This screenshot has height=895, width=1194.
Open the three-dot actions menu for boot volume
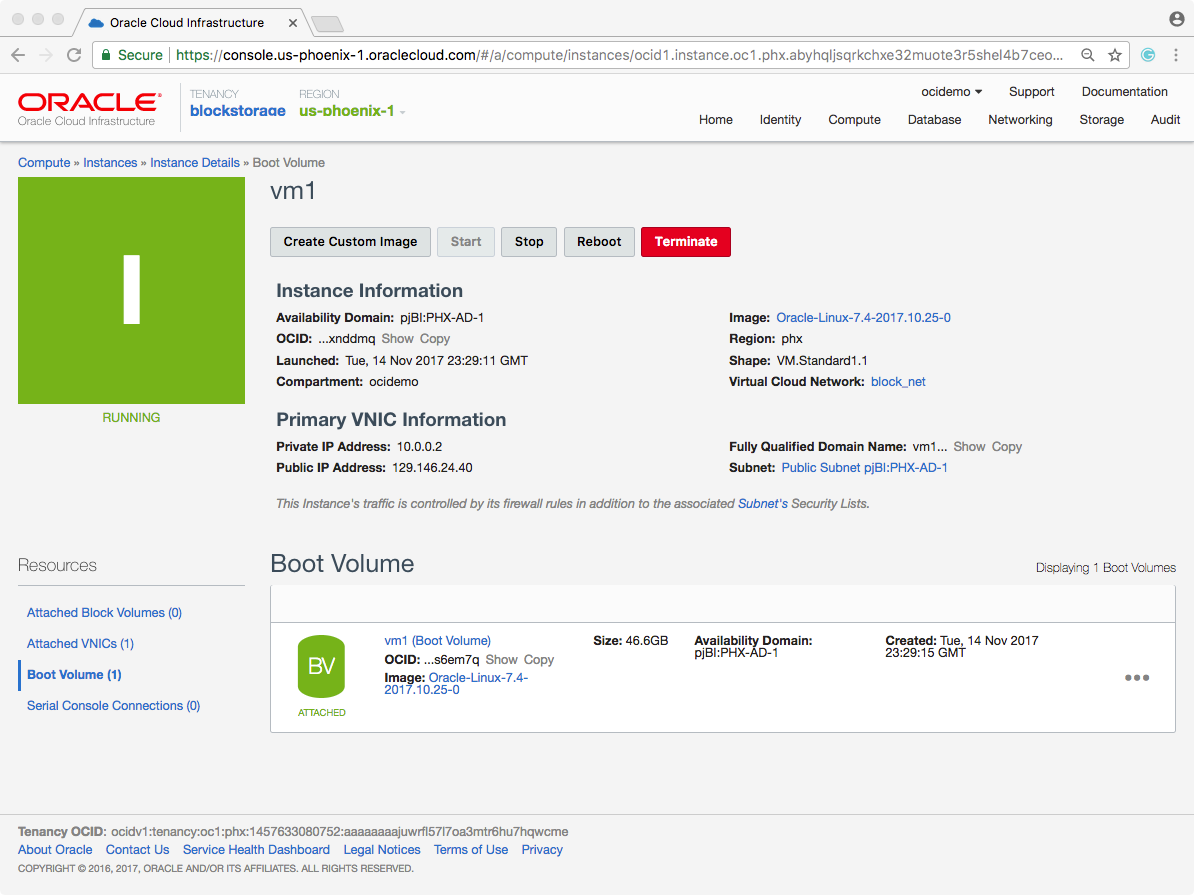1136,677
